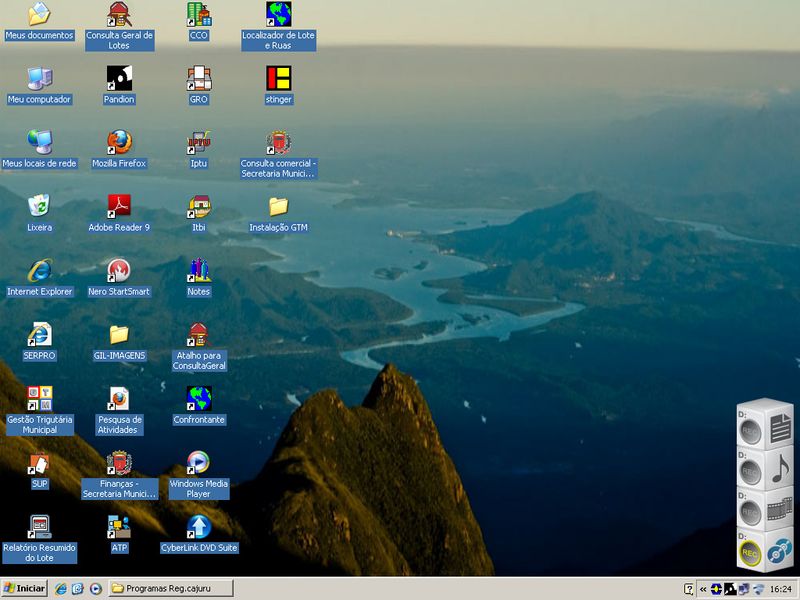Select the stinger desktop icon
Viewport: 800px width, 600px height.
pyautogui.click(x=278, y=78)
